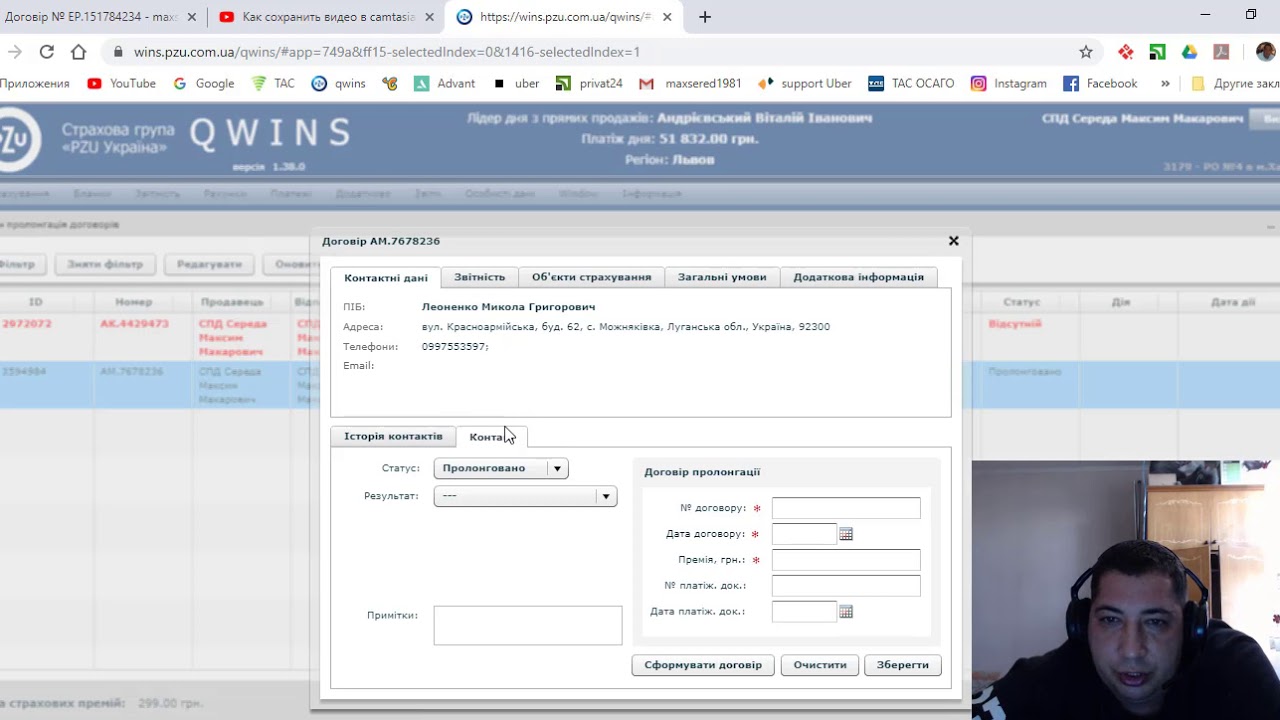
Task: Open the Facebook bookmark
Action: coord(1100,84)
